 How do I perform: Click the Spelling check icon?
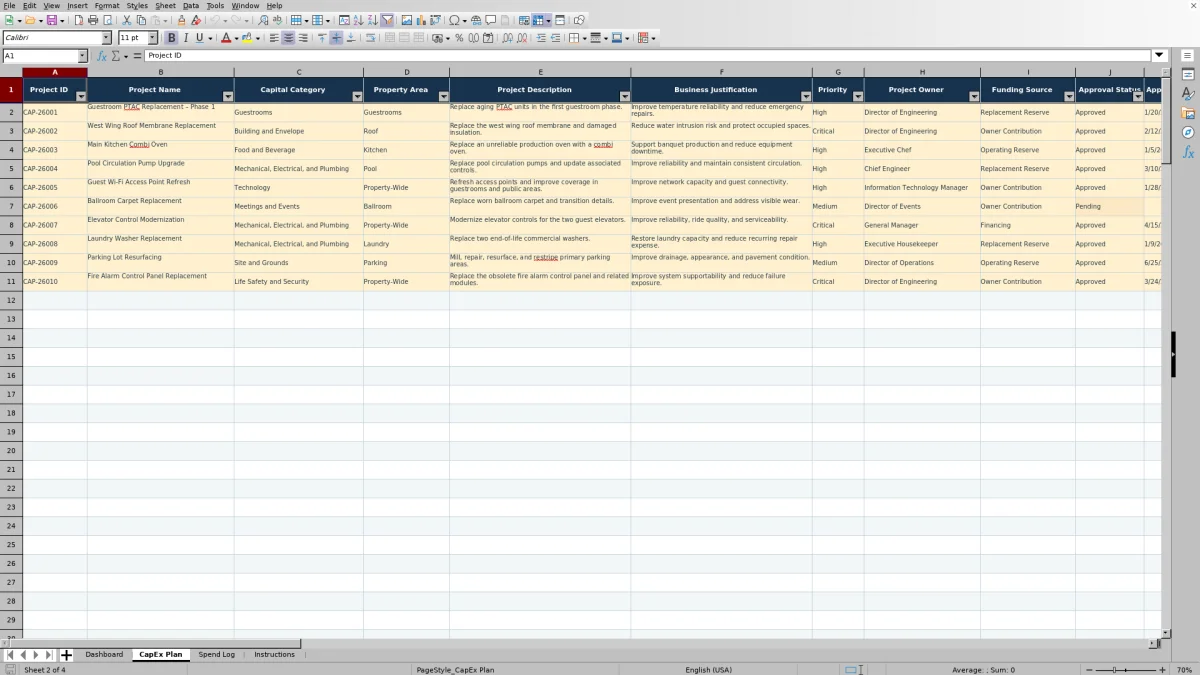click(x=277, y=20)
